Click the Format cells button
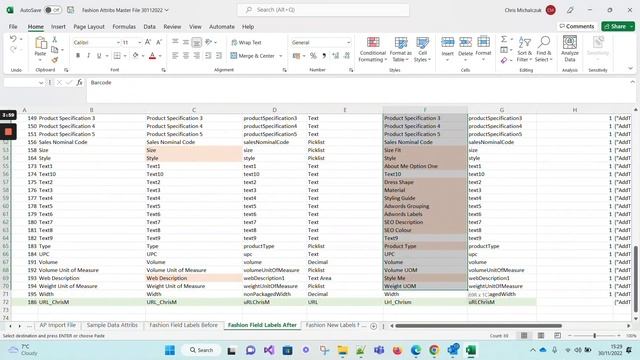 tap(483, 49)
